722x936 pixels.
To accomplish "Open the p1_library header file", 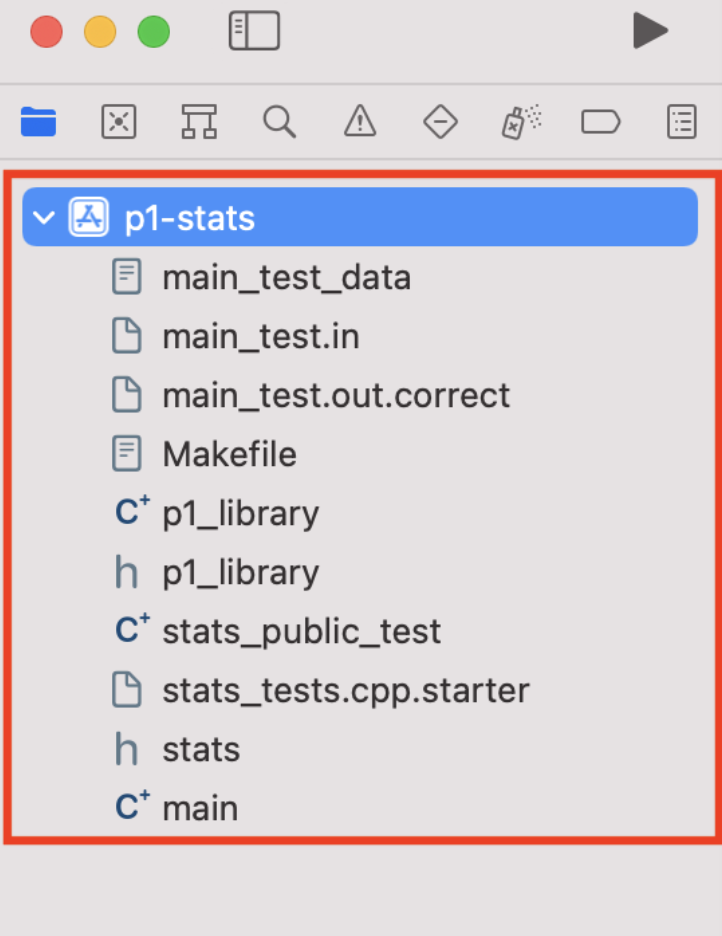I will pos(240,572).
